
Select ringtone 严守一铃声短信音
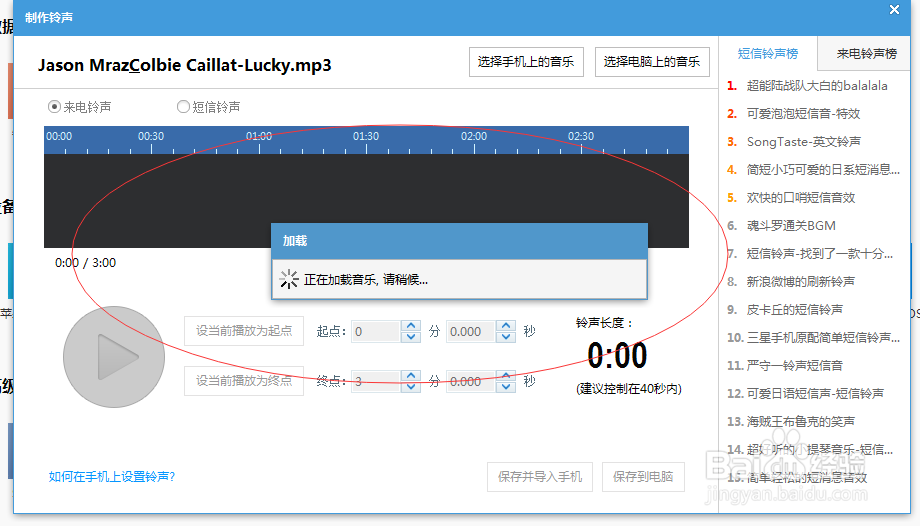pyautogui.click(x=794, y=366)
